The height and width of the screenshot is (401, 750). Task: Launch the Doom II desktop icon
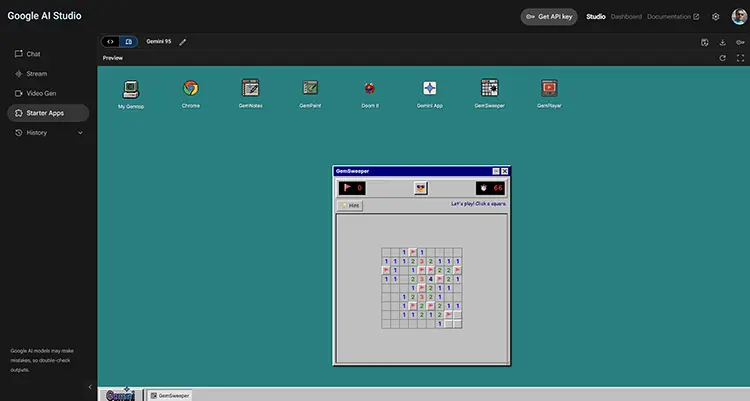click(x=370, y=94)
